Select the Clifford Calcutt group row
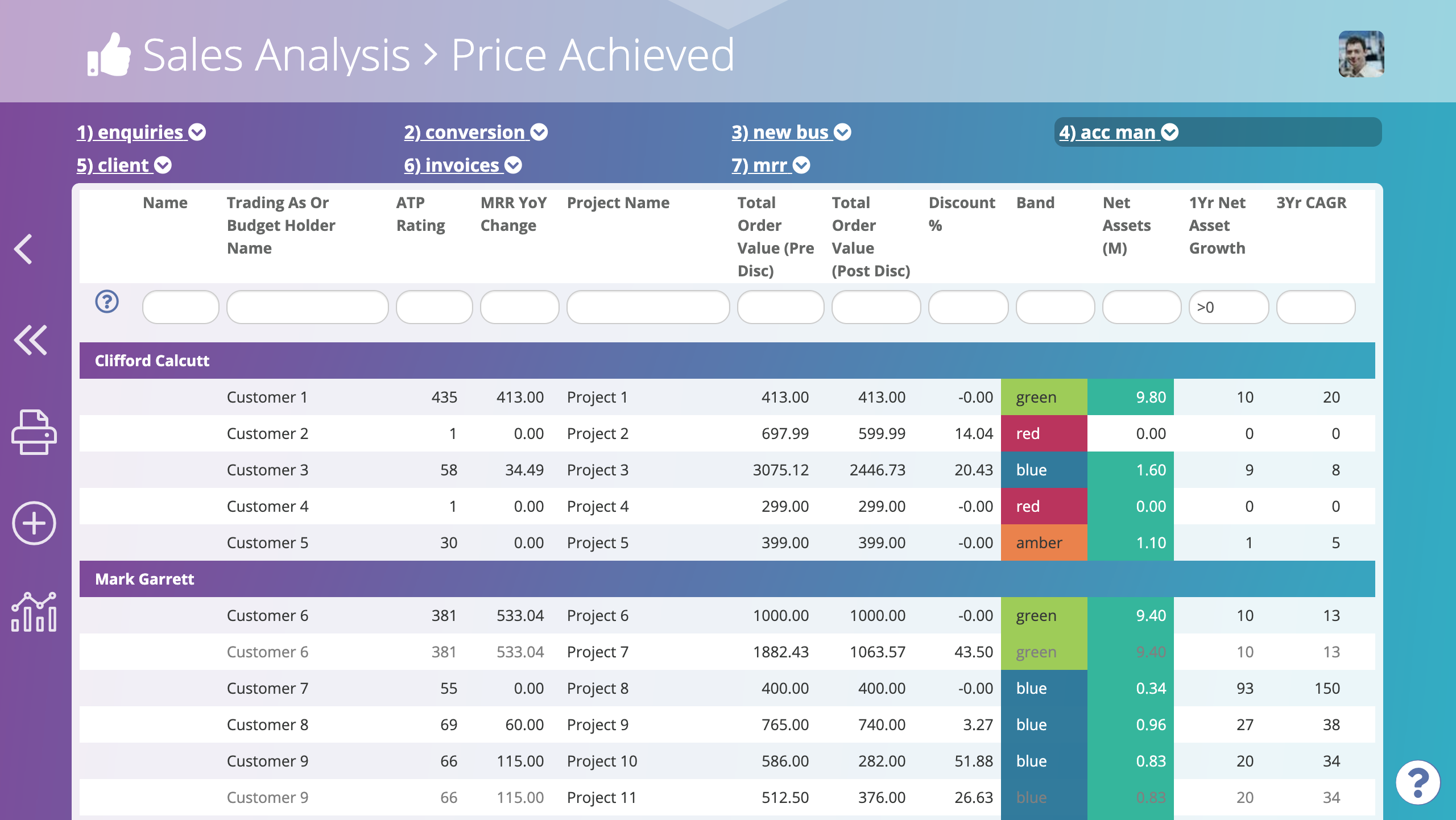The height and width of the screenshot is (820, 1456). (727, 361)
